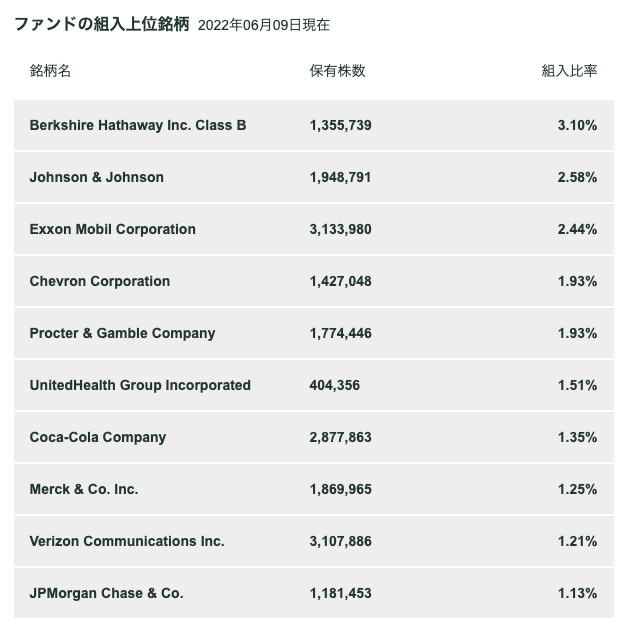This screenshot has height=628, width=622.
Task: Select the Chevron Corporation name
Action: 100,281
